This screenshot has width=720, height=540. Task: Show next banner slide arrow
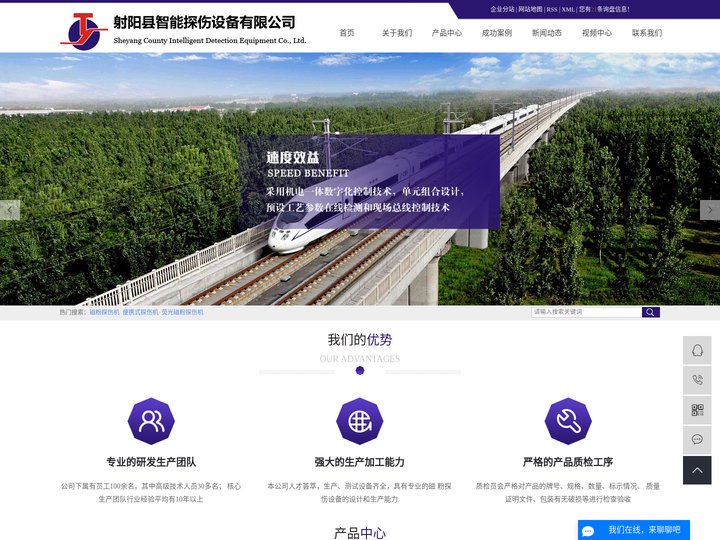coord(710,210)
